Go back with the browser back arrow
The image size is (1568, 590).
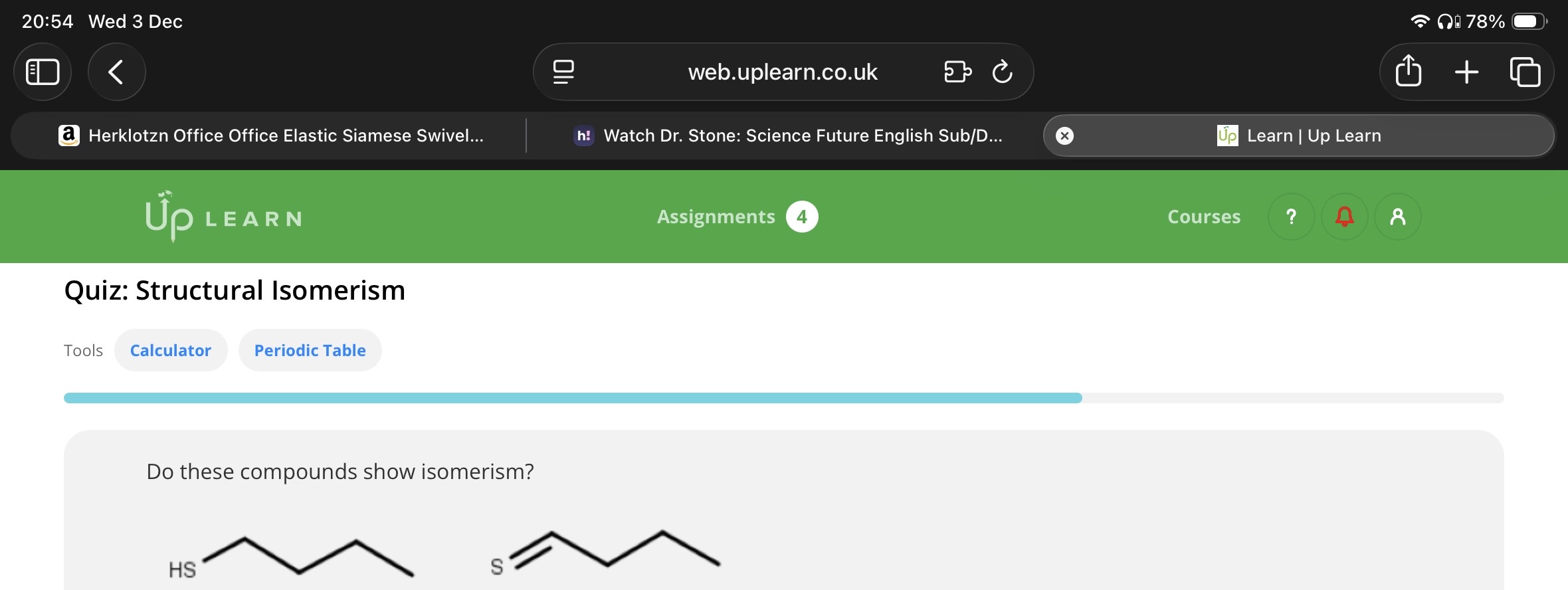116,72
